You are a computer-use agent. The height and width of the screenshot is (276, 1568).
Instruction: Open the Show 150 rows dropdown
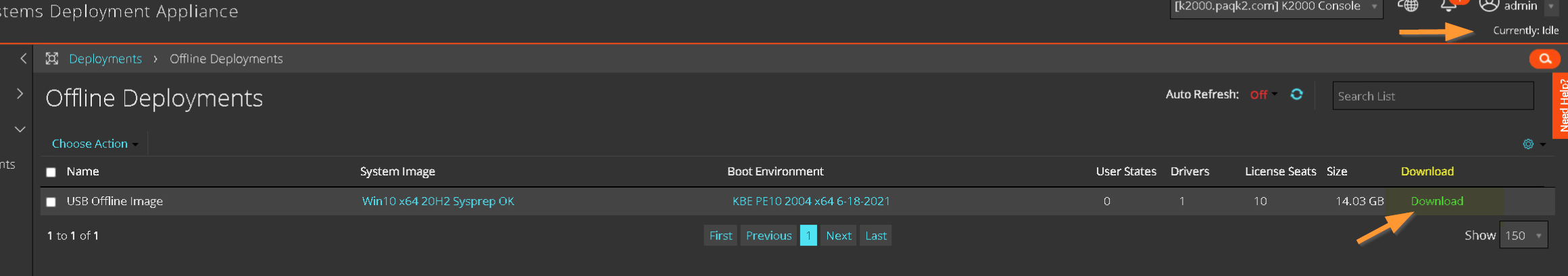click(x=1523, y=236)
